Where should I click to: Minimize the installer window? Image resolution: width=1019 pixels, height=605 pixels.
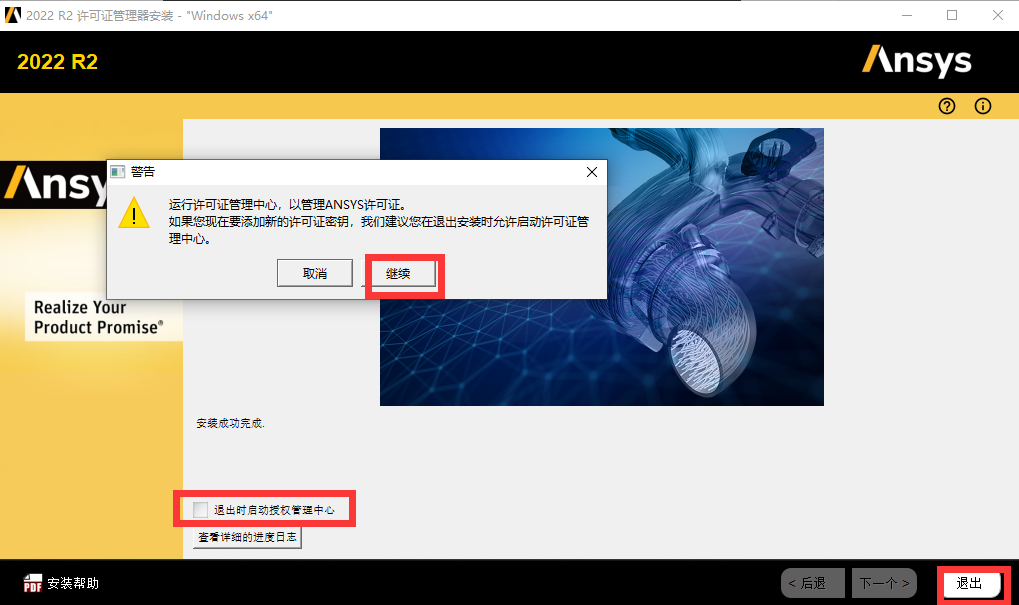coord(907,15)
